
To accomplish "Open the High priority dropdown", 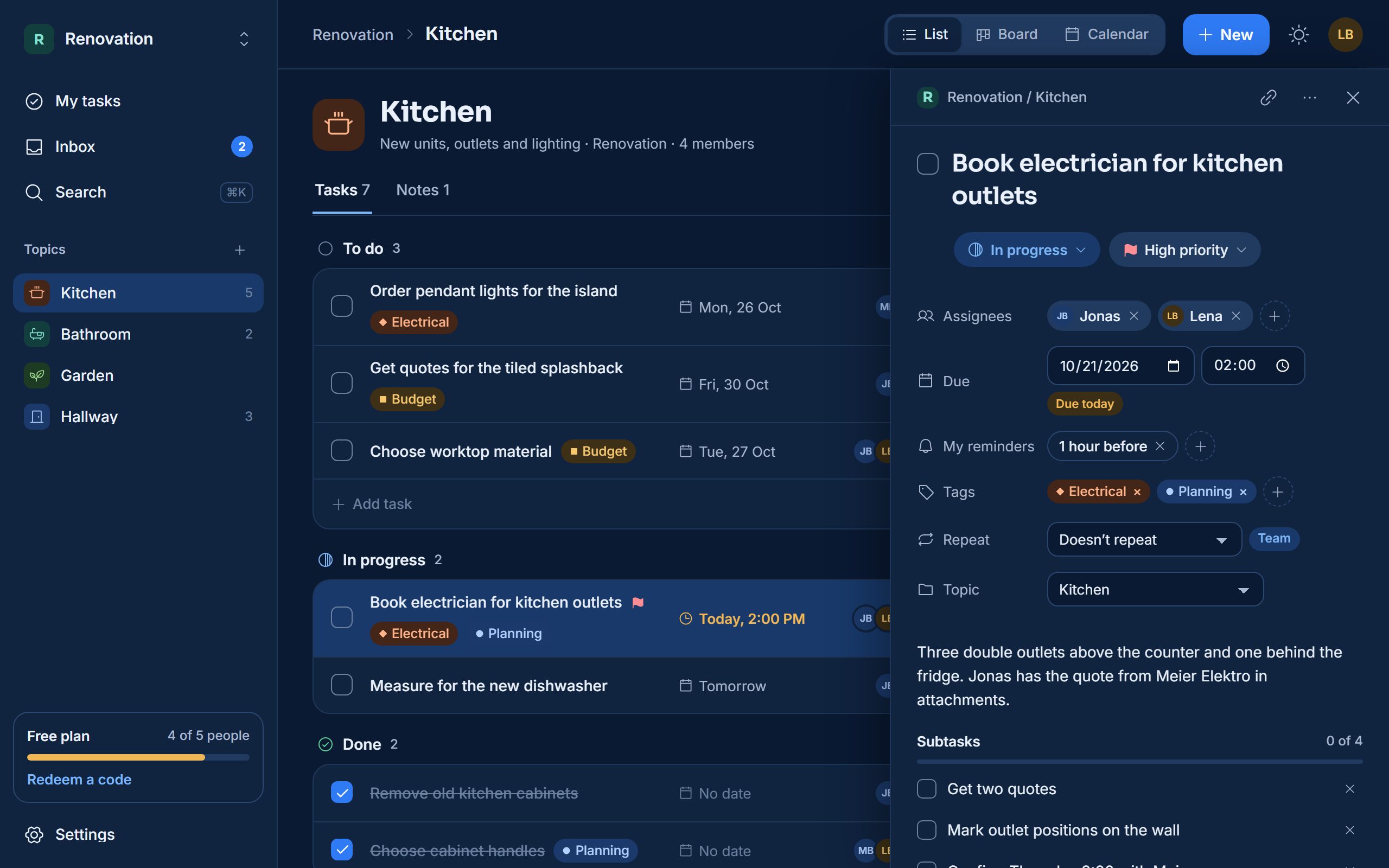I will pyautogui.click(x=1184, y=250).
